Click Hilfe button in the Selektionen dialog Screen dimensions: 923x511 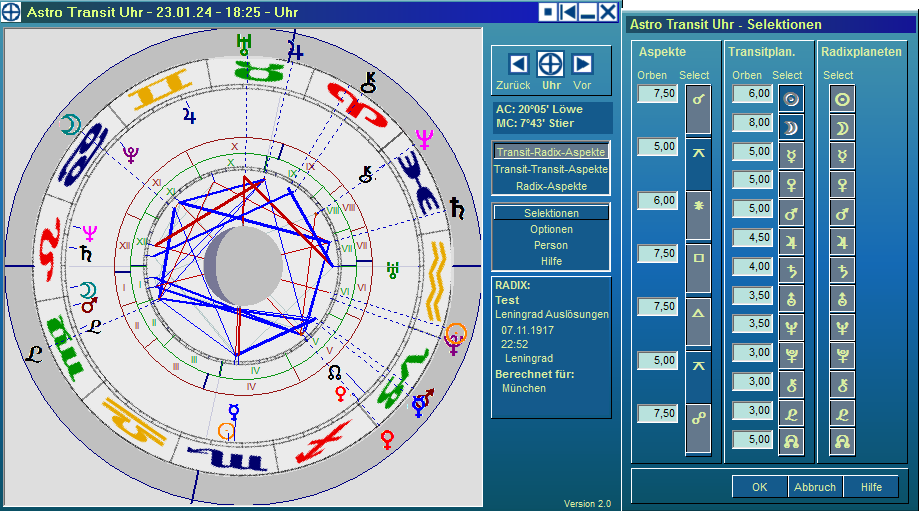click(871, 487)
